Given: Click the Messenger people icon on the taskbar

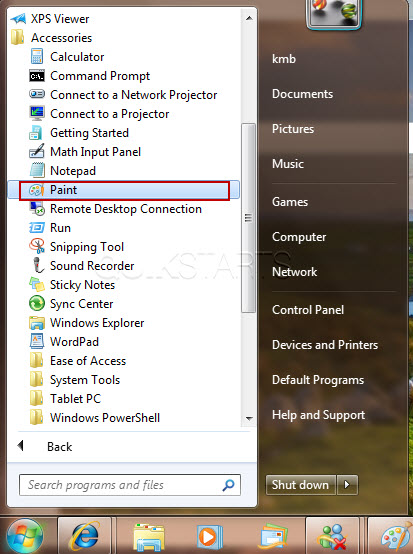Looking at the screenshot, I should [x=332, y=537].
